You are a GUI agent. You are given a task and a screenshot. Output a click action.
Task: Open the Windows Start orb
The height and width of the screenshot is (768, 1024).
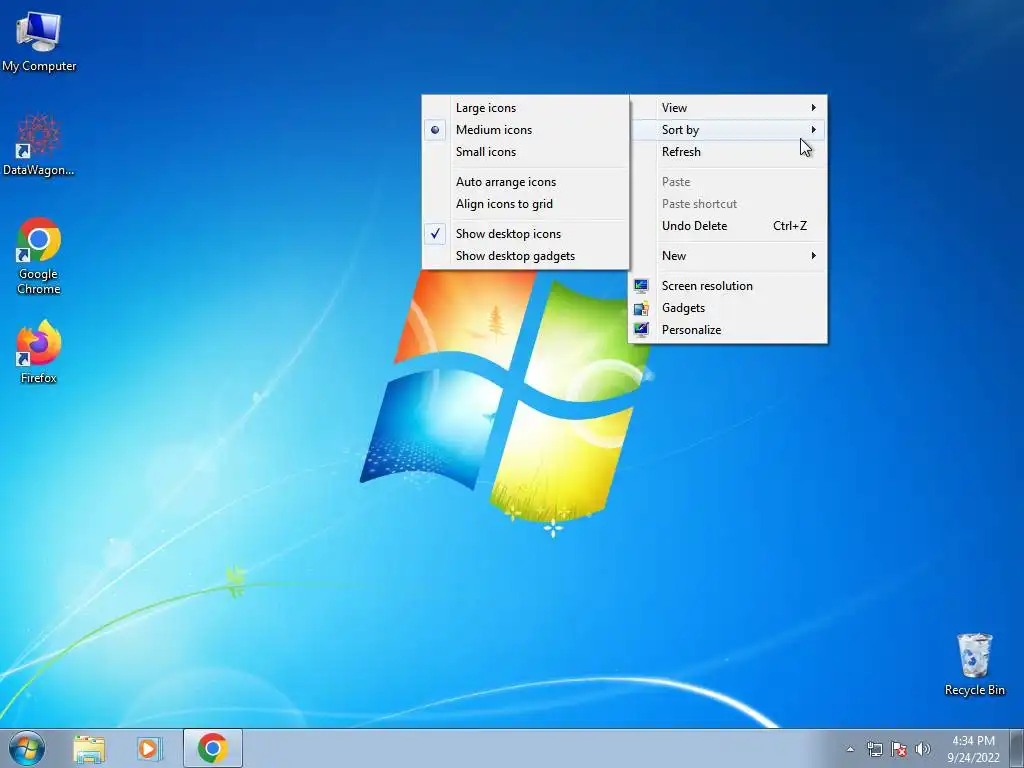coord(27,748)
